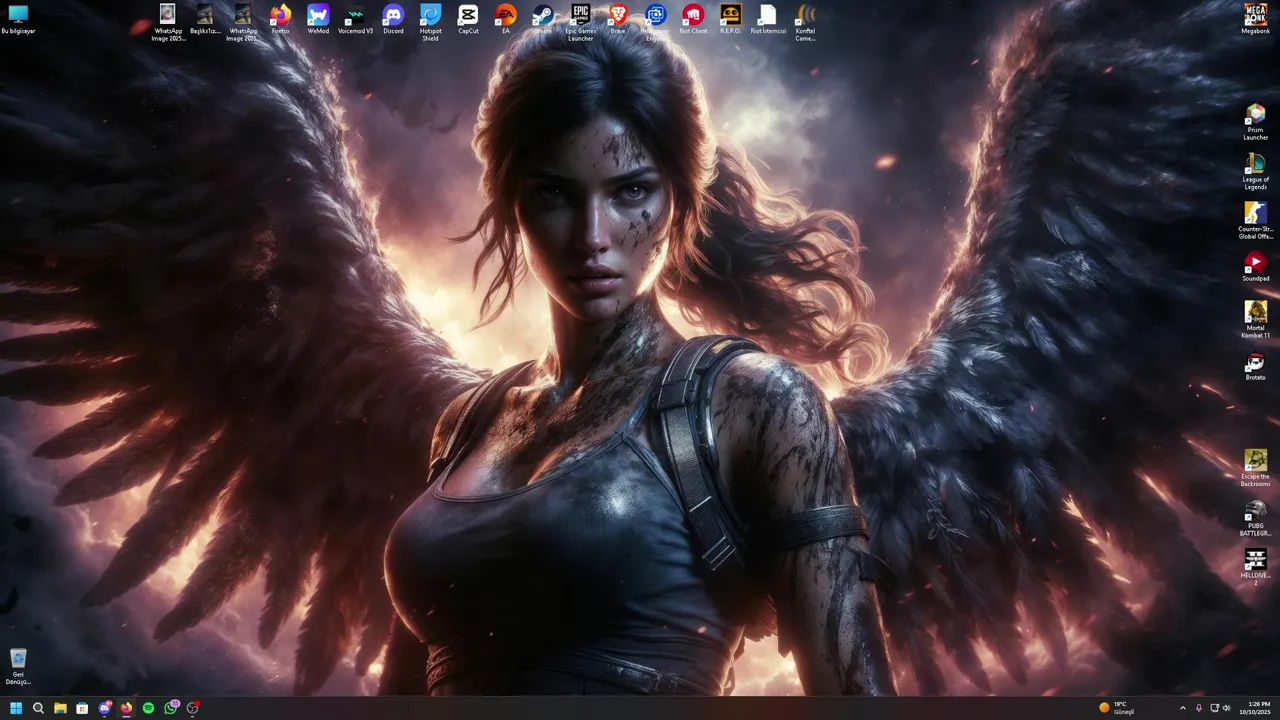Image resolution: width=1280 pixels, height=720 pixels.
Task: Click the volume speaker tray icon
Action: [1227, 708]
